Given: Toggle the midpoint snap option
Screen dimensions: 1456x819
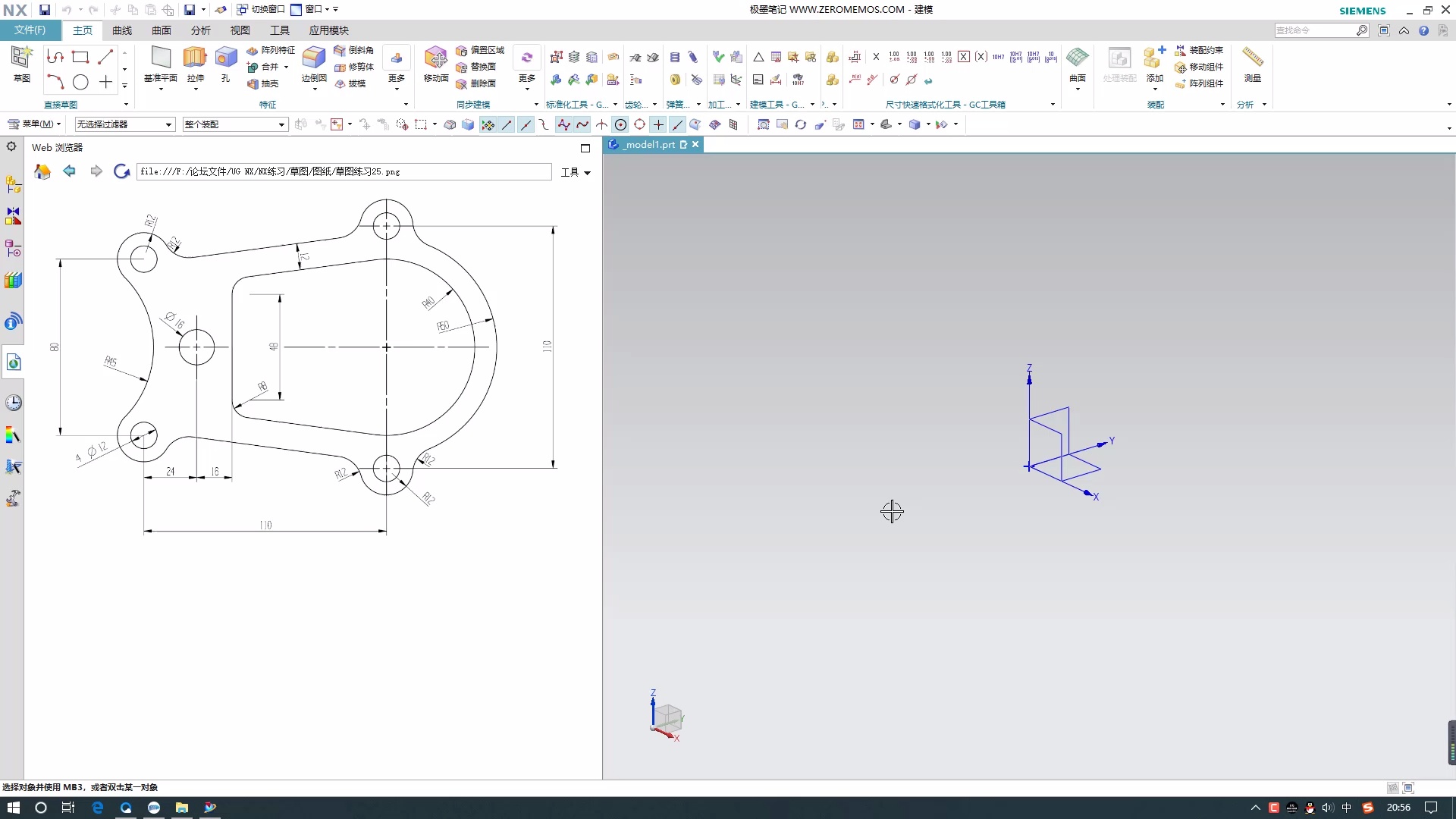Looking at the screenshot, I should point(526,124).
